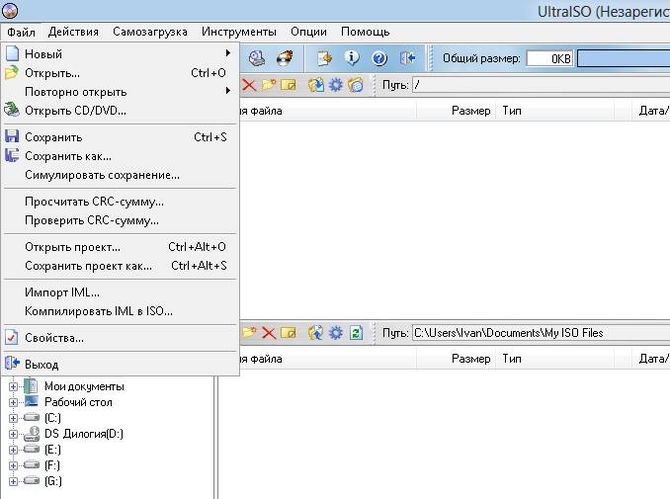
Task: Choose Проверить CRC-сумму... entry
Action: click(120, 220)
